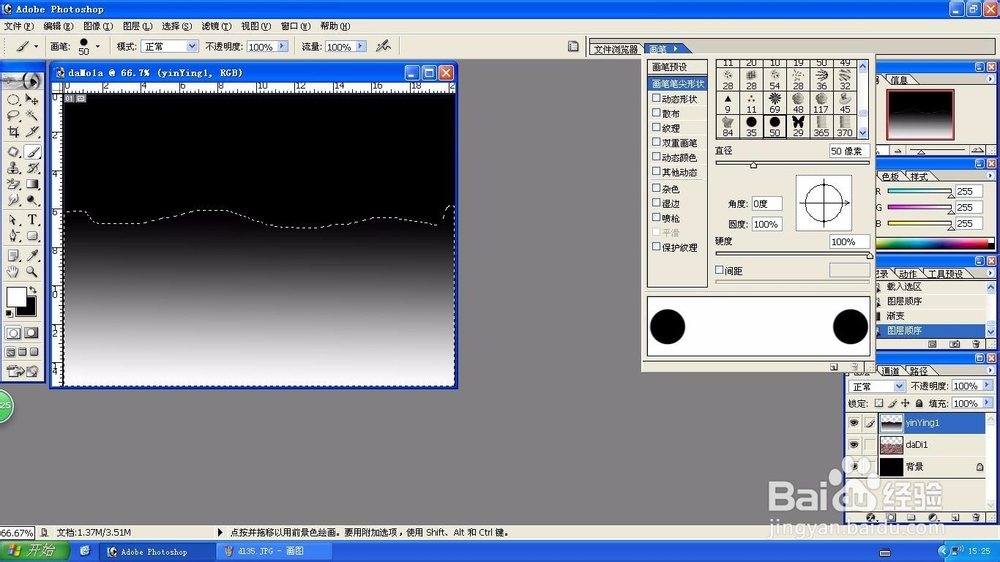
Task: Pick the butterfly brush preset 29
Action: tap(798, 126)
